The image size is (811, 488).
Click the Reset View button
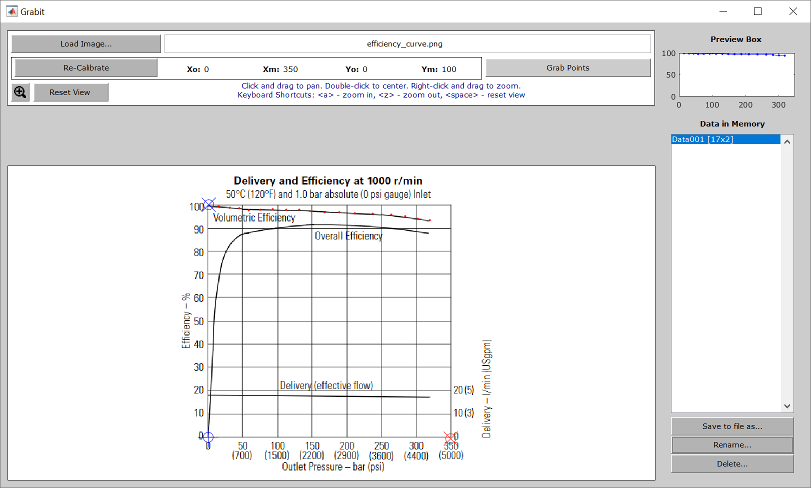pyautogui.click(x=71, y=93)
